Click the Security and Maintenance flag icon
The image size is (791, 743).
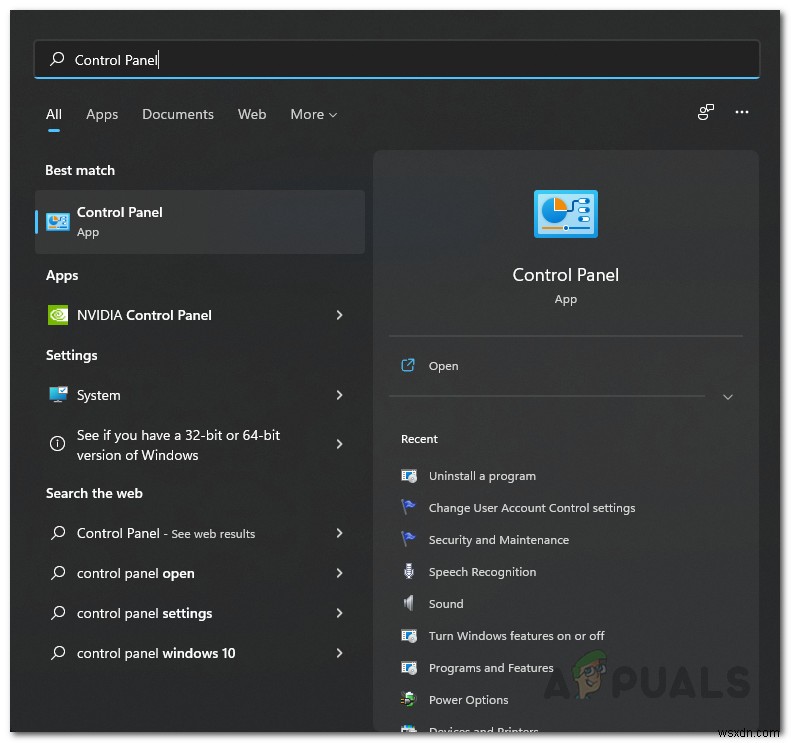[408, 540]
